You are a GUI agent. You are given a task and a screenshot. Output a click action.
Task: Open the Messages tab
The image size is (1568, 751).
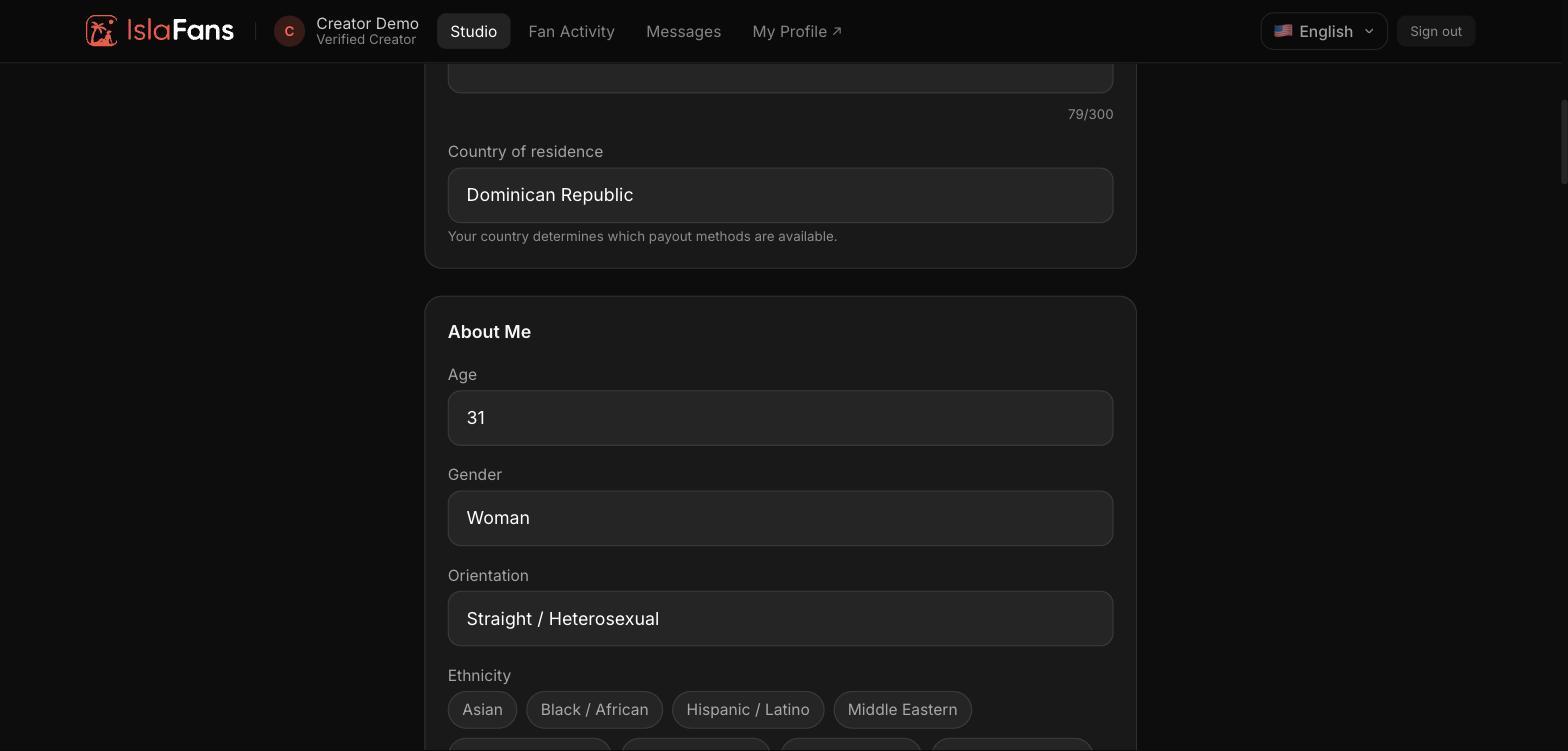click(683, 31)
